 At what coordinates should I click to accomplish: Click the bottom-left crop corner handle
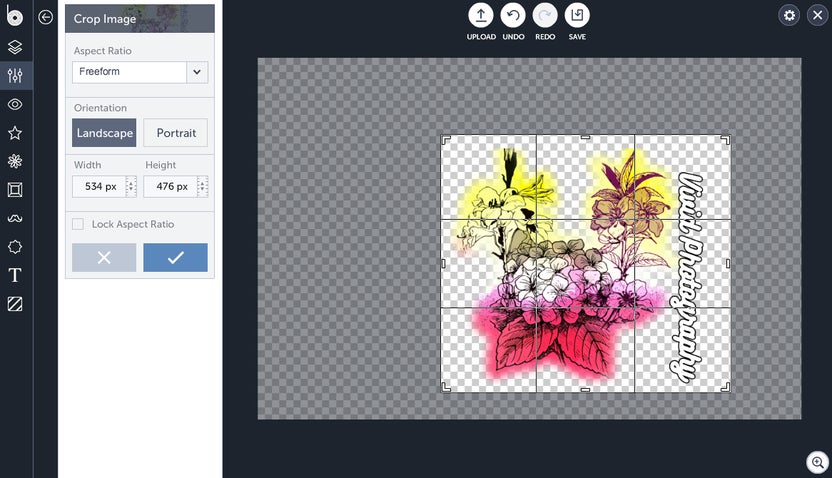coord(446,387)
